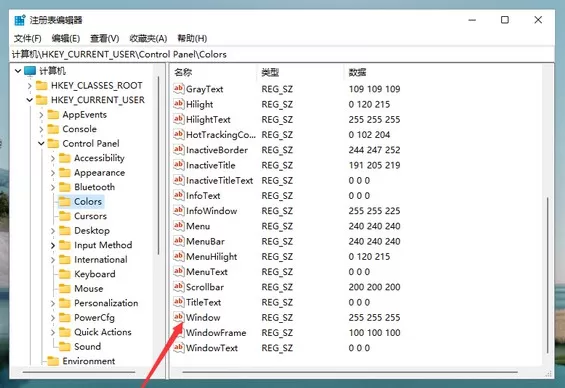Open the 收藏夹(A) menu
565x388 pixels.
point(148,38)
